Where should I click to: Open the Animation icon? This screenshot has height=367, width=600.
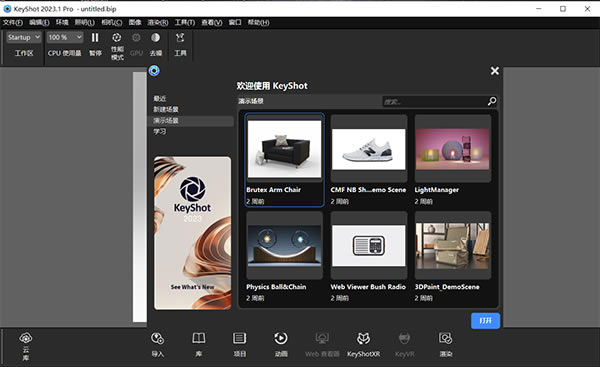pos(281,338)
